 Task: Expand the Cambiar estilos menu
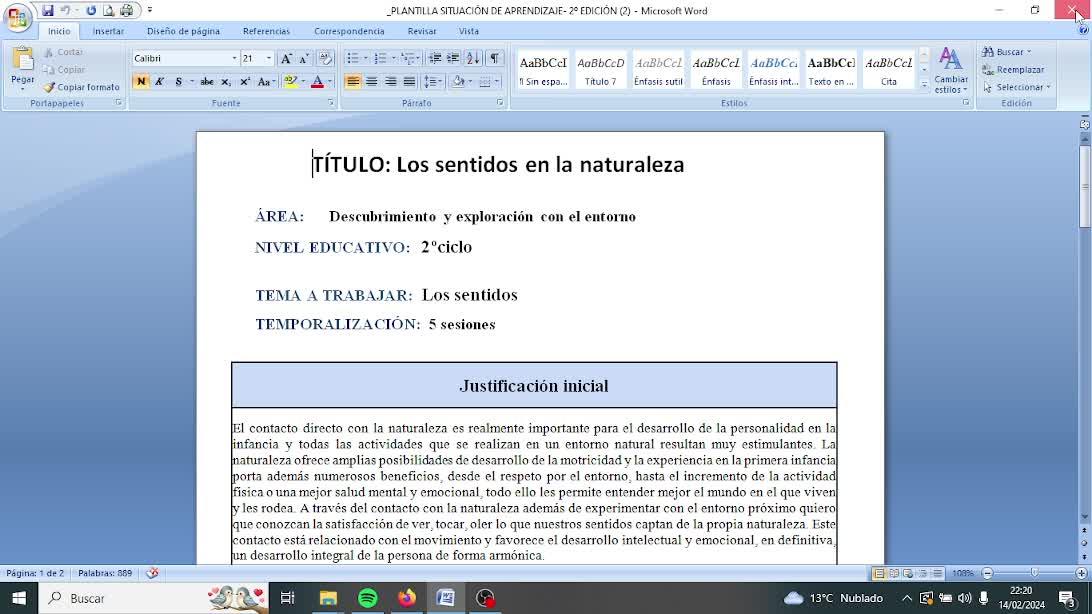coord(950,70)
